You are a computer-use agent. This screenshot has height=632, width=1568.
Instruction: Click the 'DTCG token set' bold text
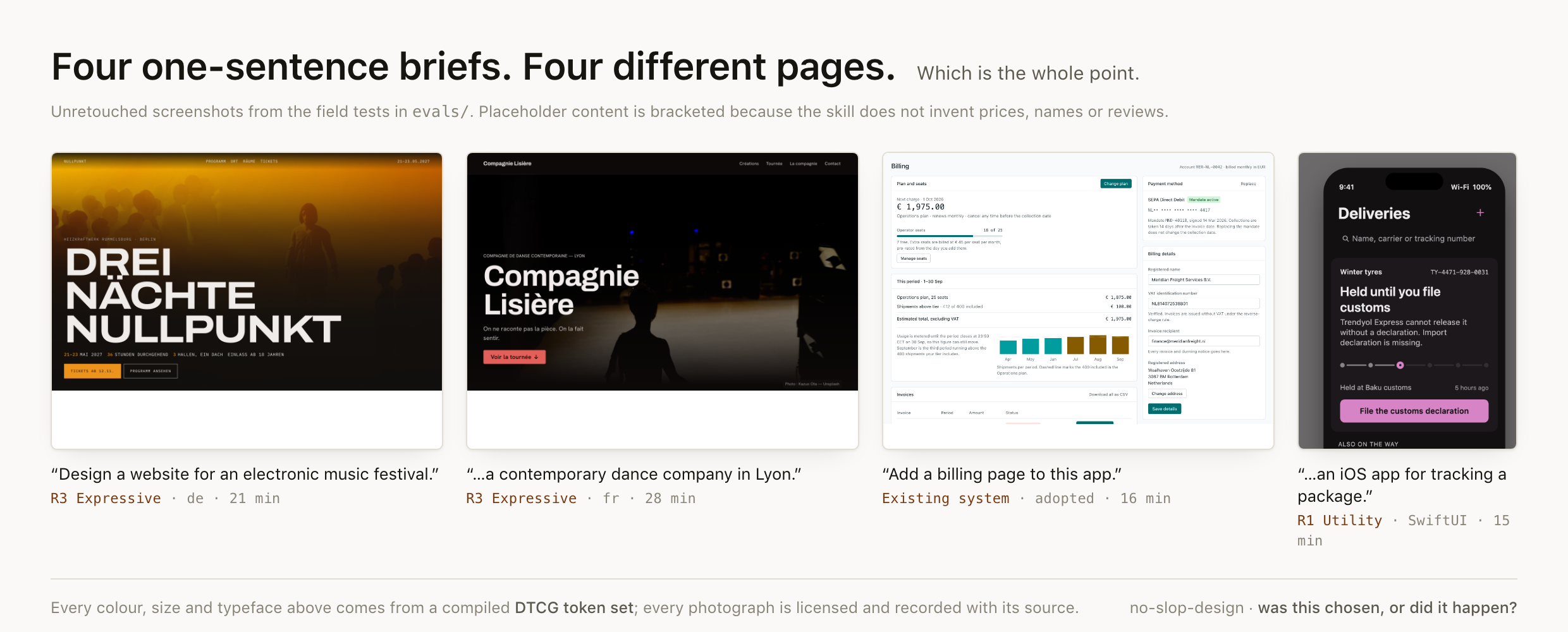click(x=573, y=607)
